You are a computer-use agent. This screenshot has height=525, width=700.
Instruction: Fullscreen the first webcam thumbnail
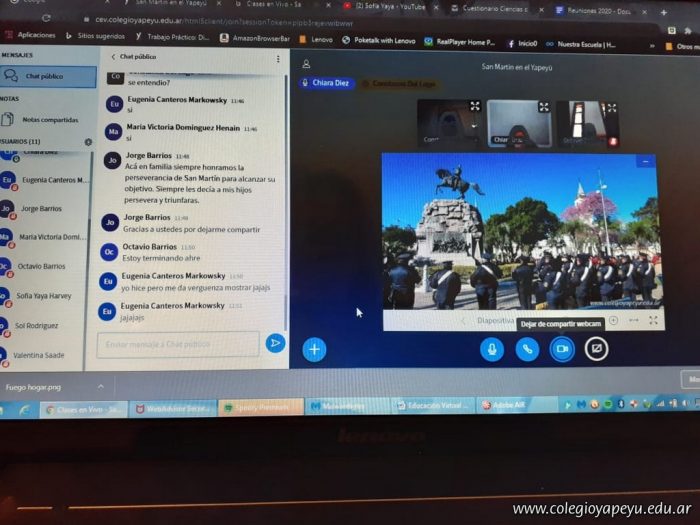(474, 106)
